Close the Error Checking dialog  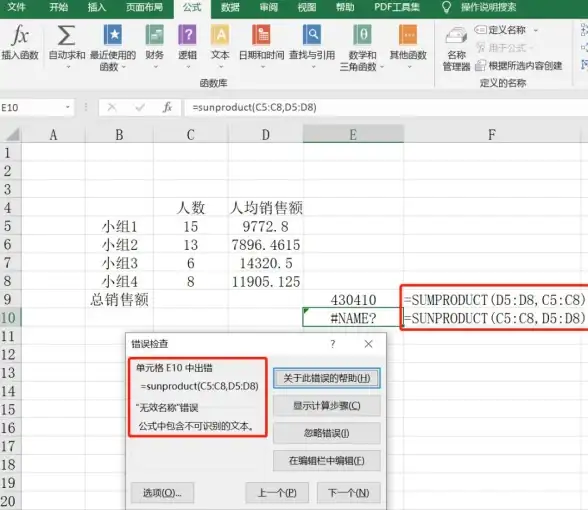(368, 344)
